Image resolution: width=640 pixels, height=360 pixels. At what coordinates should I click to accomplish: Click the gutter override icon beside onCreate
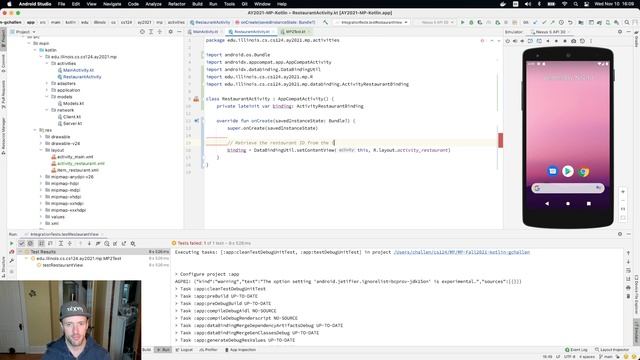tap(197, 121)
